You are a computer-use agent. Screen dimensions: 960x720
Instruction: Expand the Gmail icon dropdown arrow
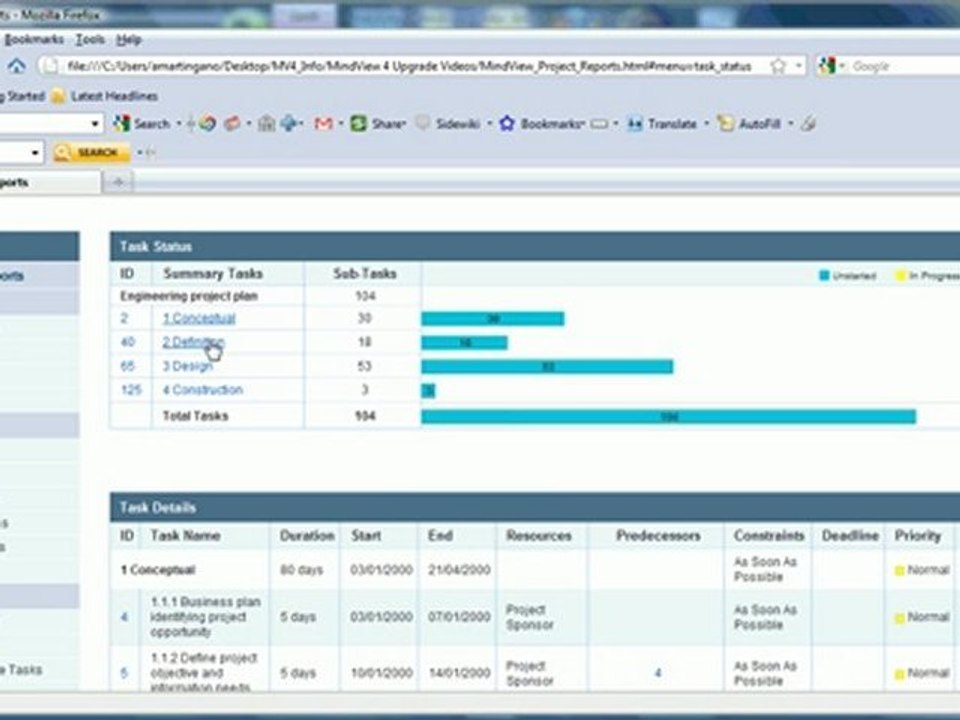(340, 124)
